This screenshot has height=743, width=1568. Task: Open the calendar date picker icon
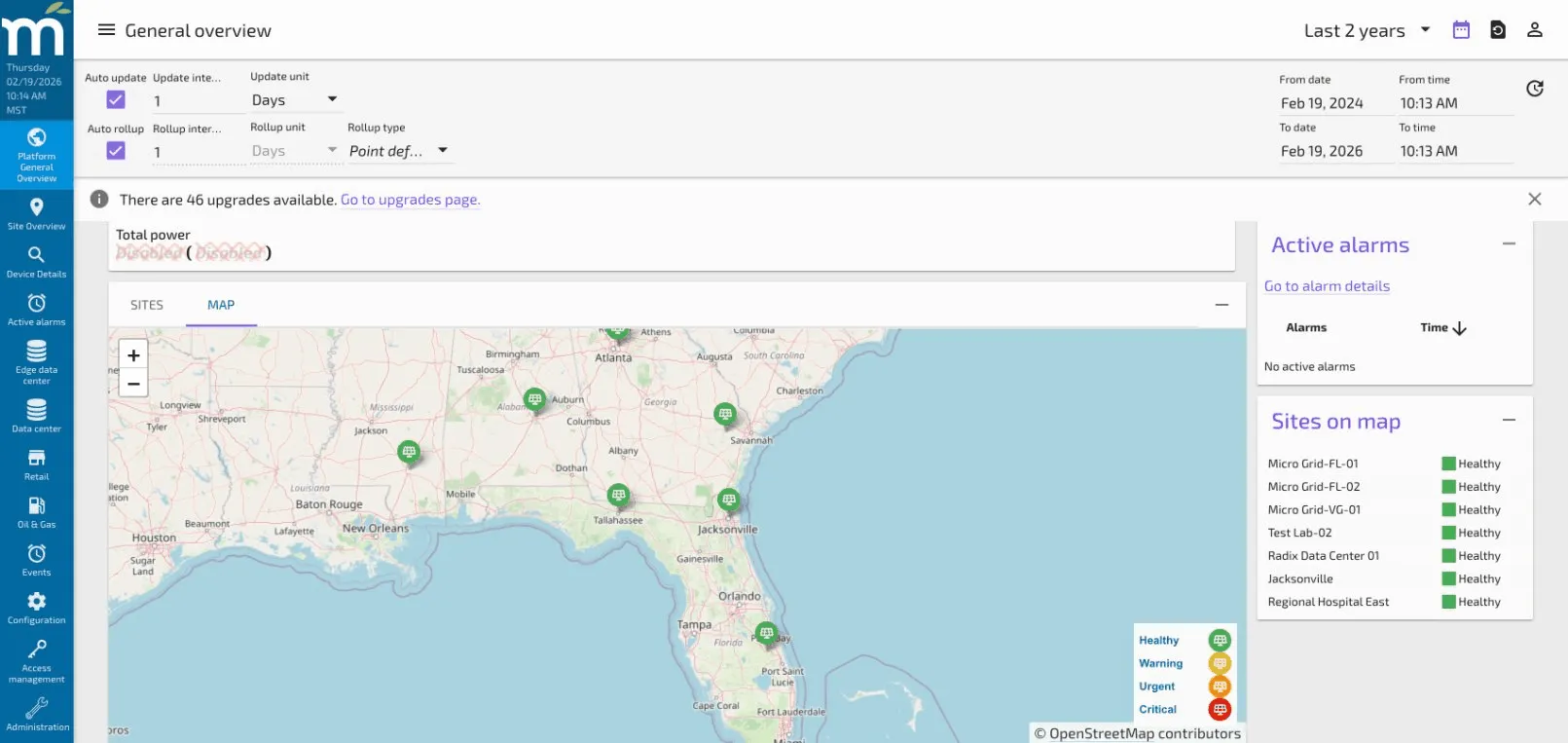point(1460,30)
